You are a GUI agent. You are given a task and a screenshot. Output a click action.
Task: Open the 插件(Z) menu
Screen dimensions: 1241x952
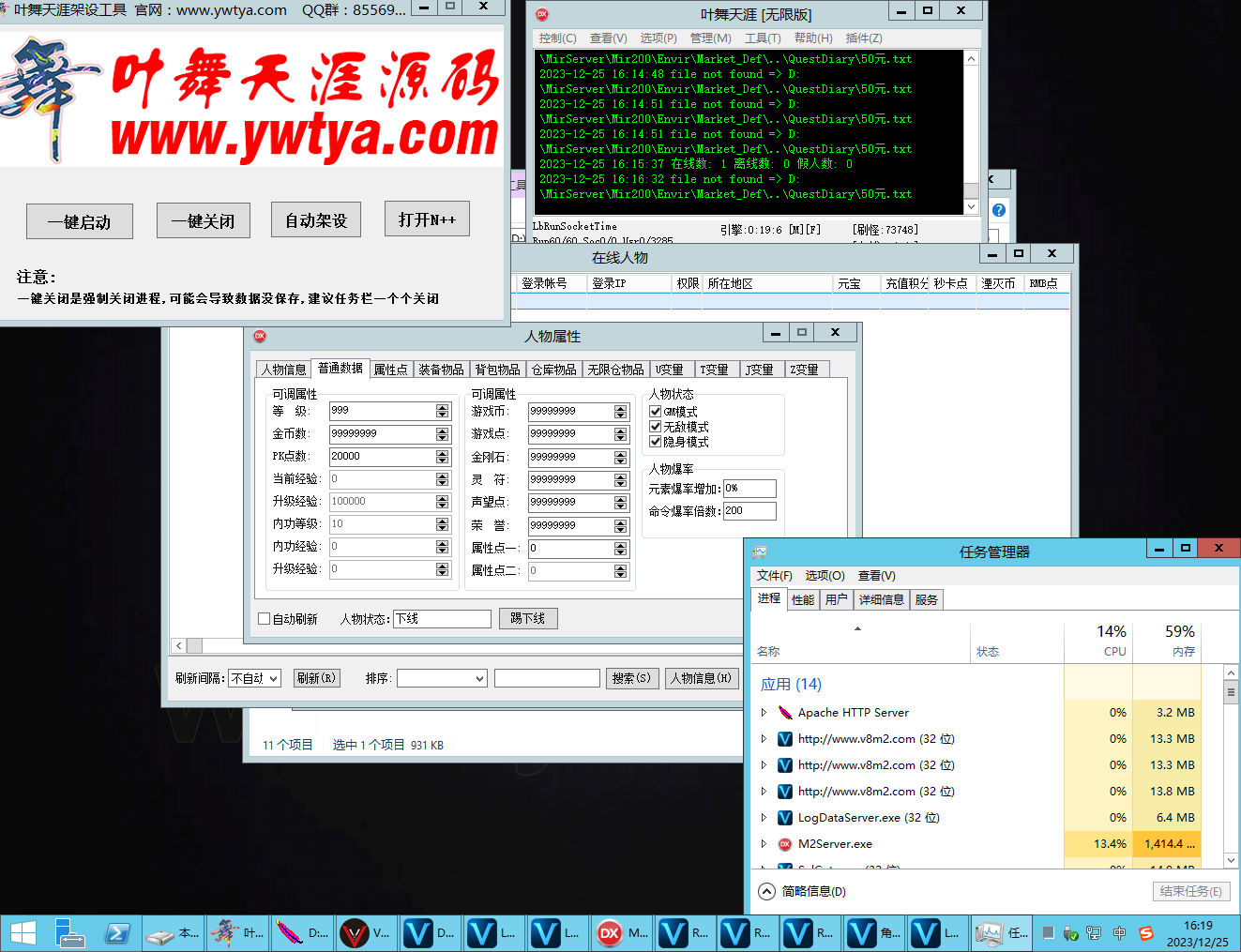click(x=863, y=38)
